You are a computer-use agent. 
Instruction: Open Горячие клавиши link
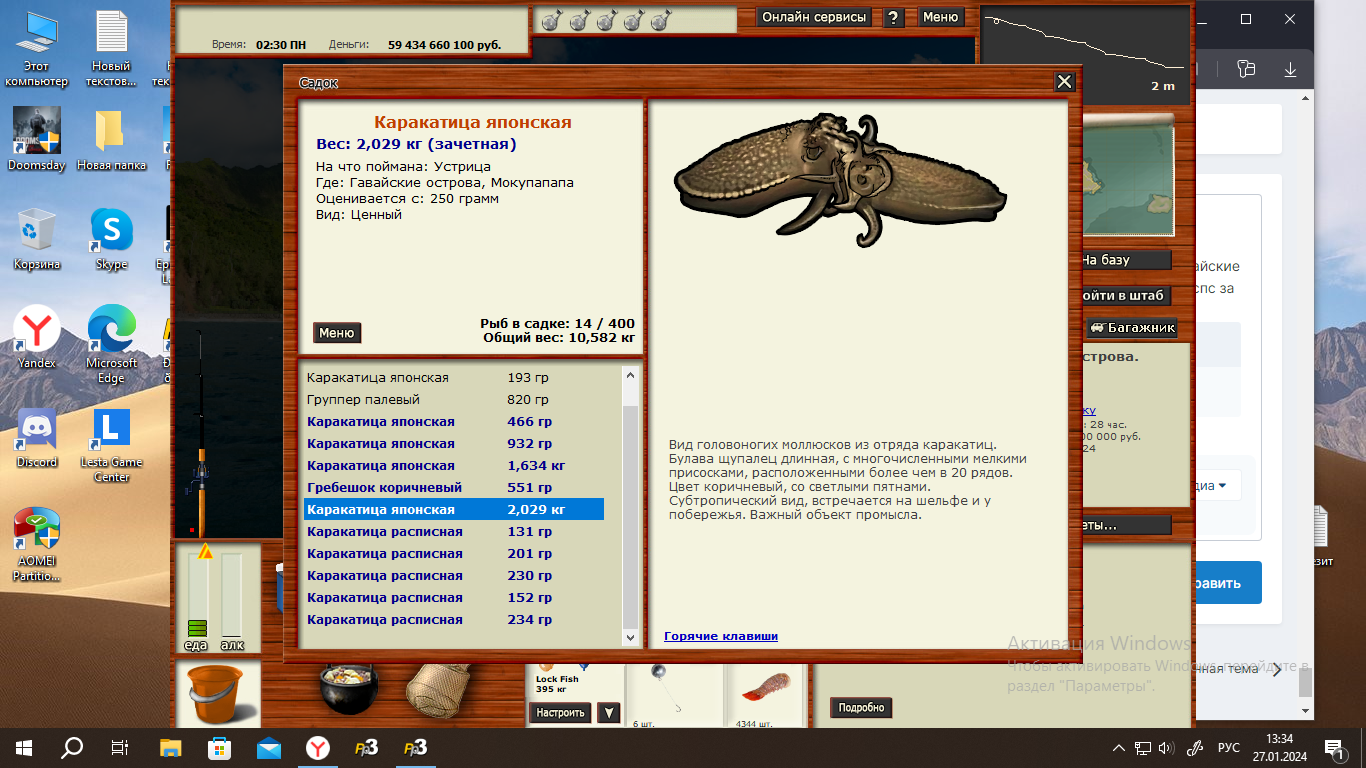721,636
